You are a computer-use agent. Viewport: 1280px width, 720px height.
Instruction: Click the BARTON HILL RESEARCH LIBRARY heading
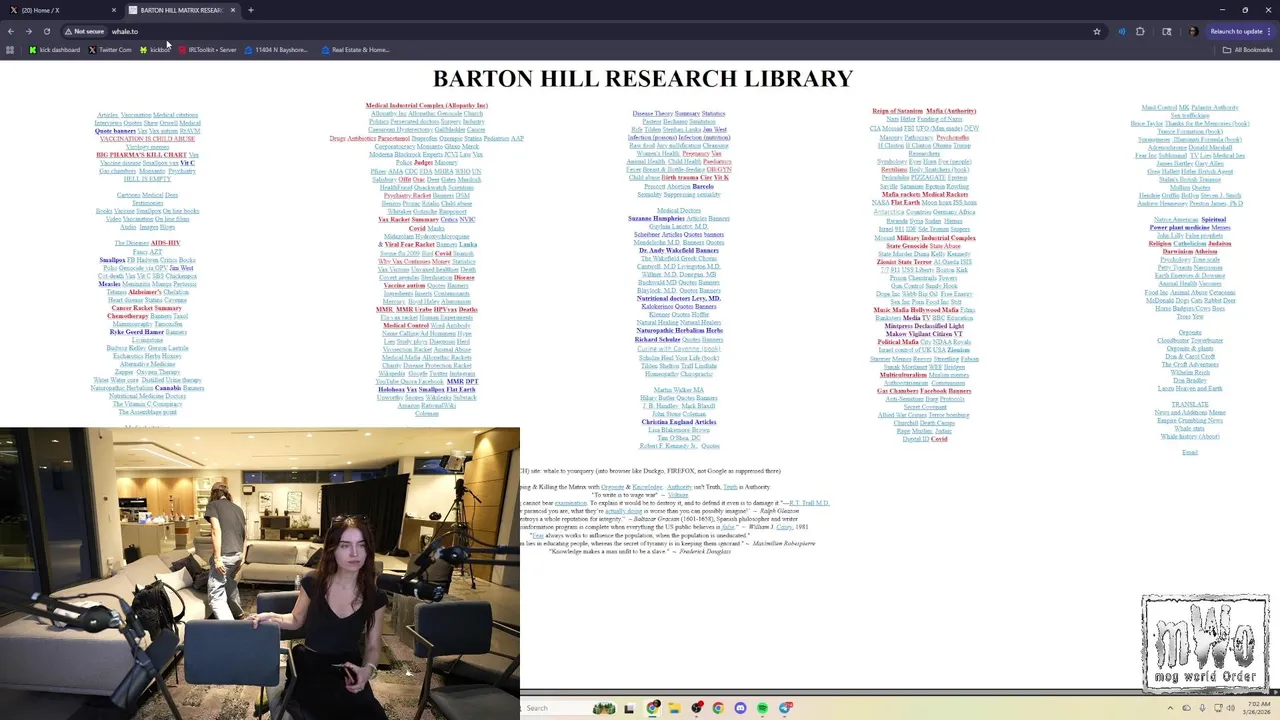coord(643,79)
